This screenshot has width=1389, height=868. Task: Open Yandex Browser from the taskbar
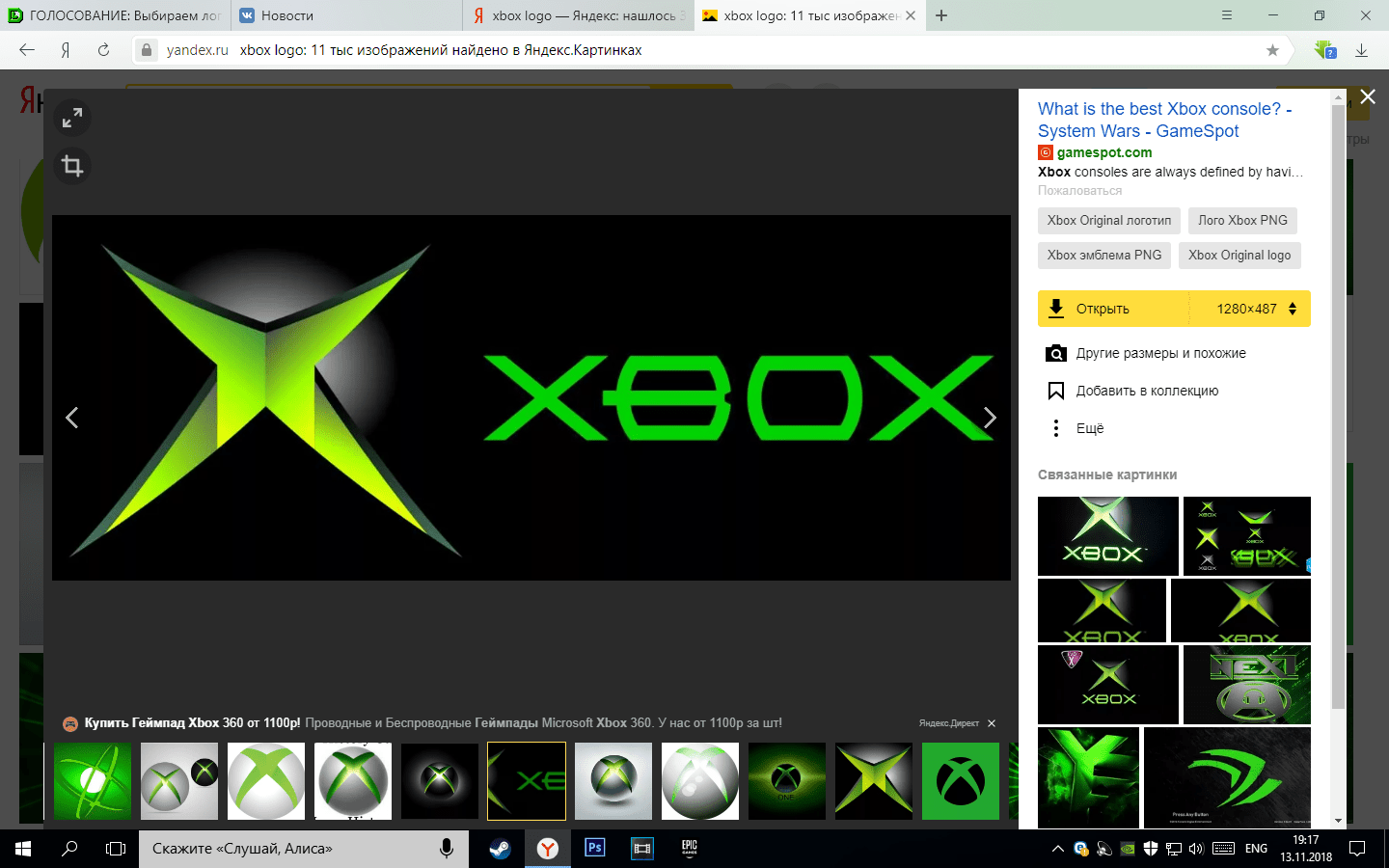[x=548, y=849]
